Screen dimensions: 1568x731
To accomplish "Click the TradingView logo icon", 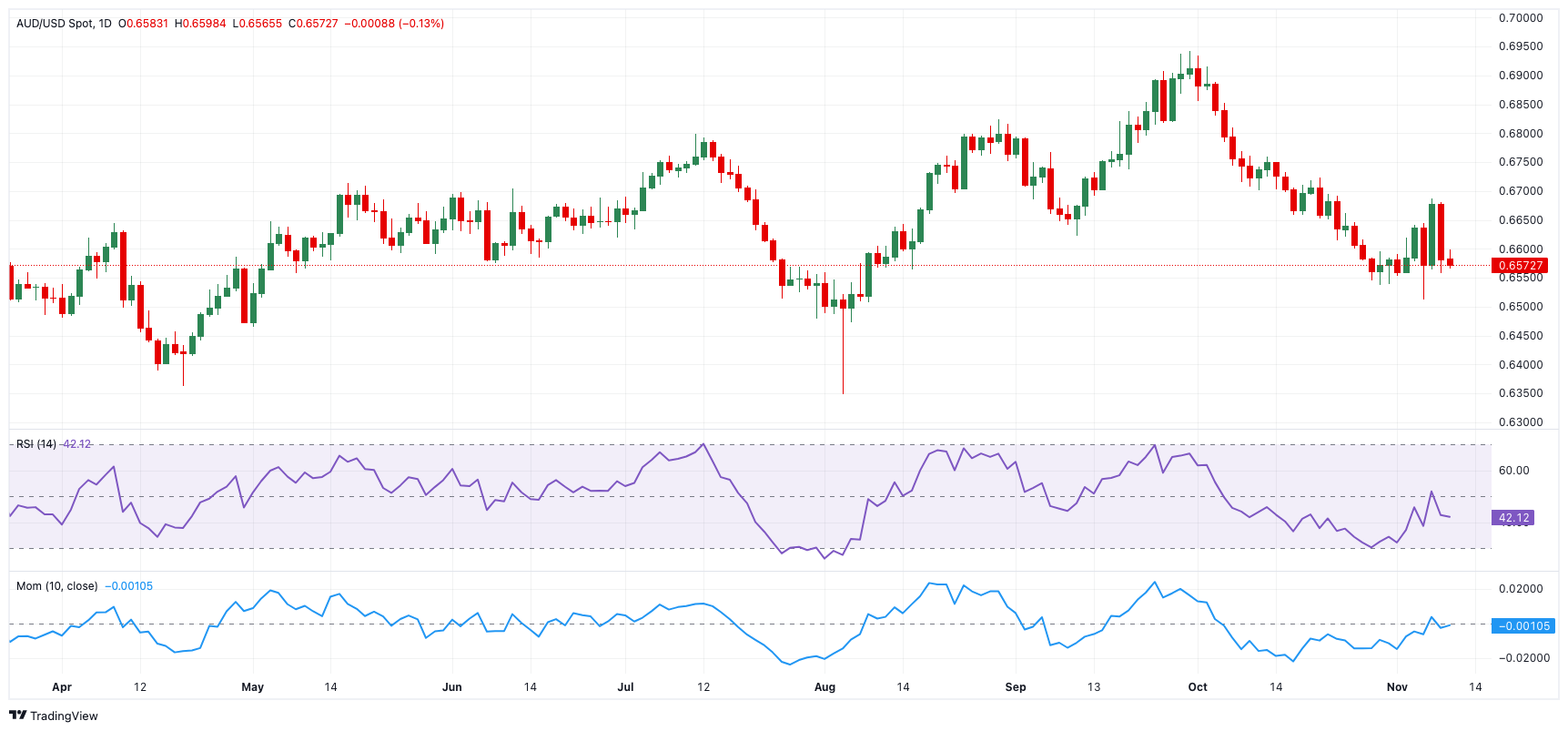I will pyautogui.click(x=17, y=716).
